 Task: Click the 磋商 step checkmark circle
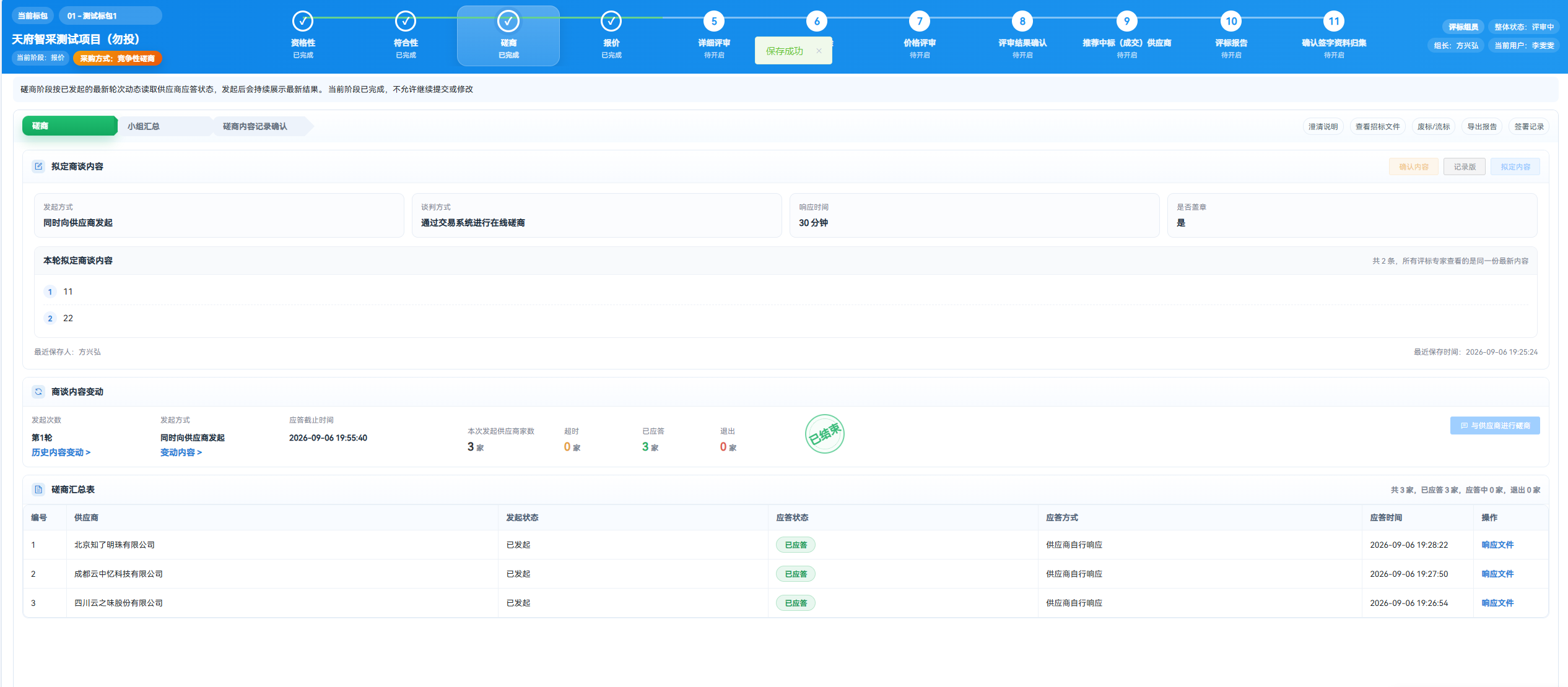508,22
